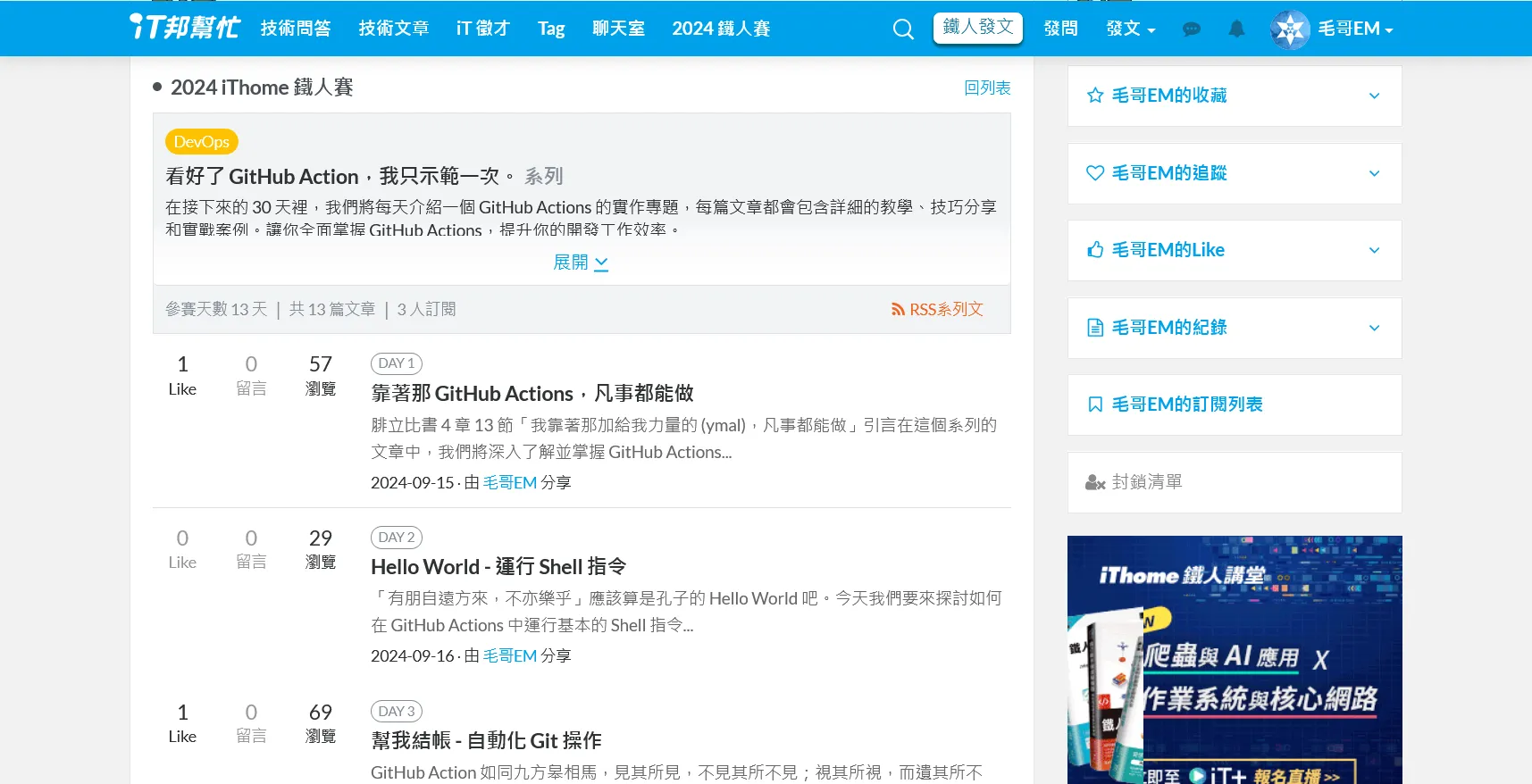Click the 29 瀏覽 count

321,549
